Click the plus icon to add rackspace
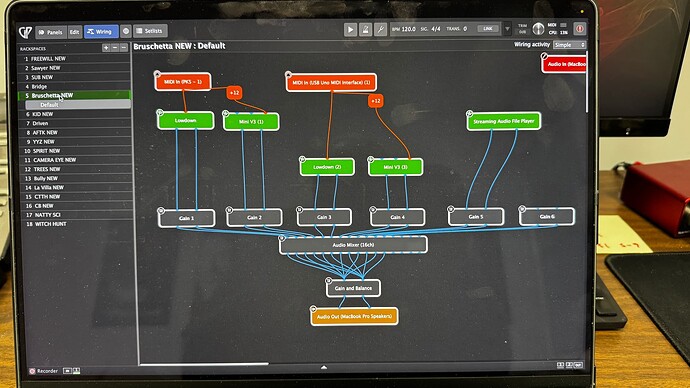The height and width of the screenshot is (388, 690). (x=106, y=48)
